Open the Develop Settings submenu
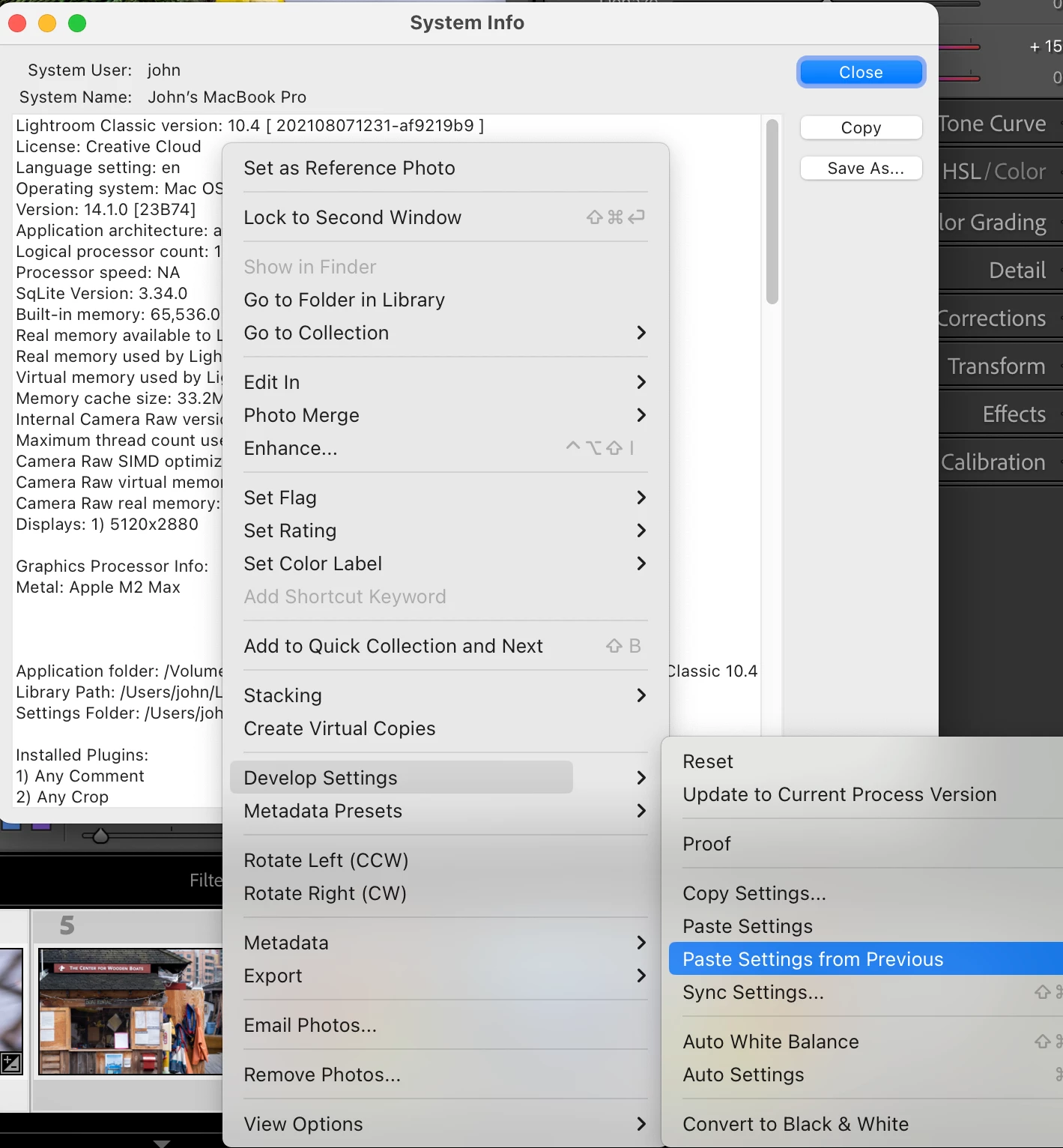1063x1148 pixels. [x=445, y=778]
